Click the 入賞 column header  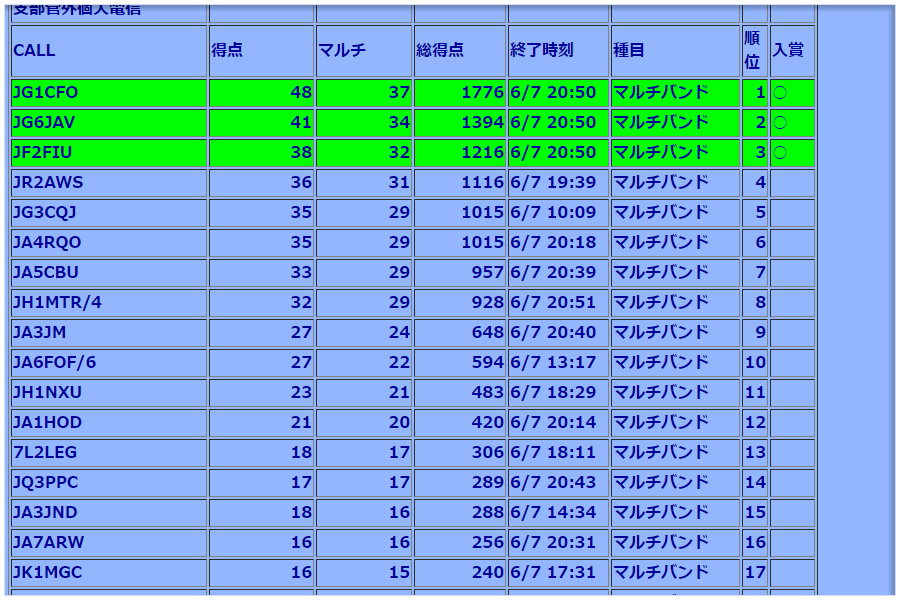pyautogui.click(x=788, y=51)
